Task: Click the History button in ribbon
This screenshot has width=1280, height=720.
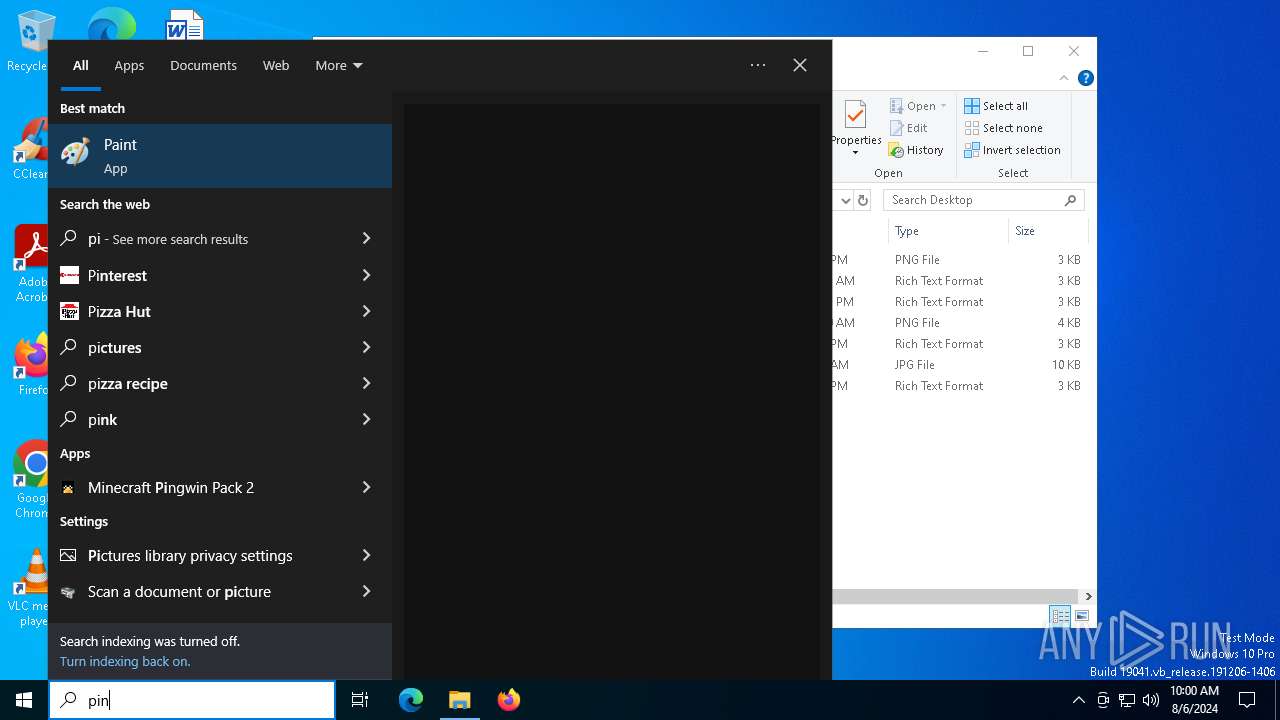Action: (x=916, y=150)
